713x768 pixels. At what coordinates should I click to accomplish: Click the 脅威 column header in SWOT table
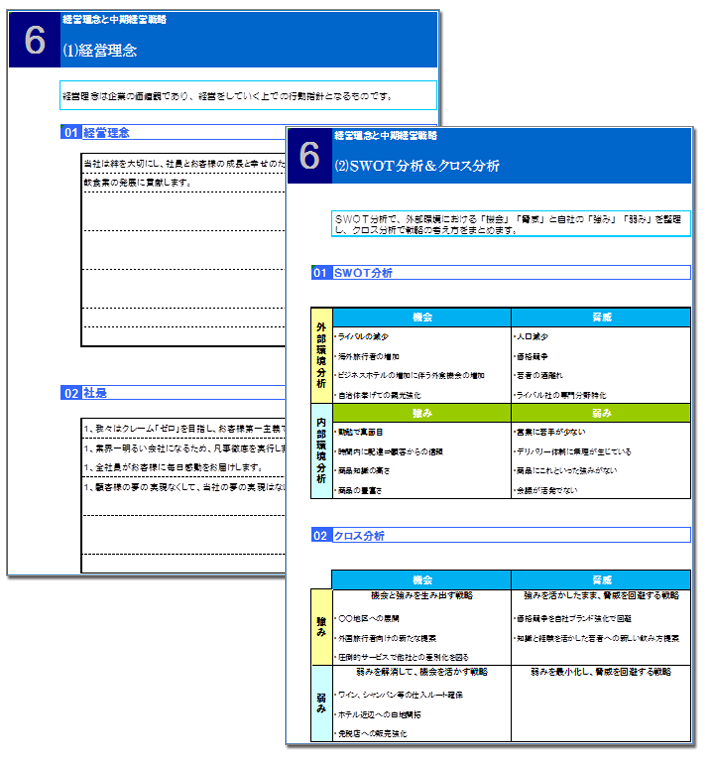[x=601, y=317]
